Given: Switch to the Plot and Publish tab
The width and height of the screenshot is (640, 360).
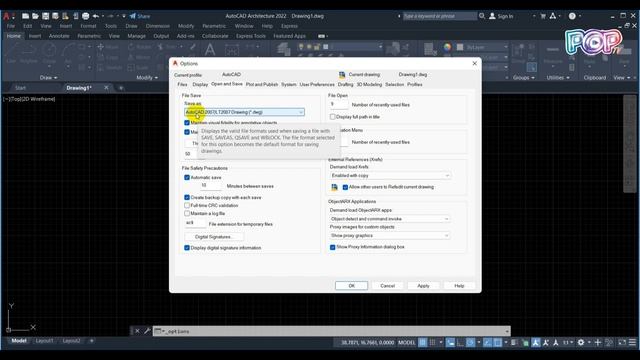Looking at the screenshot, I should pos(262,84).
